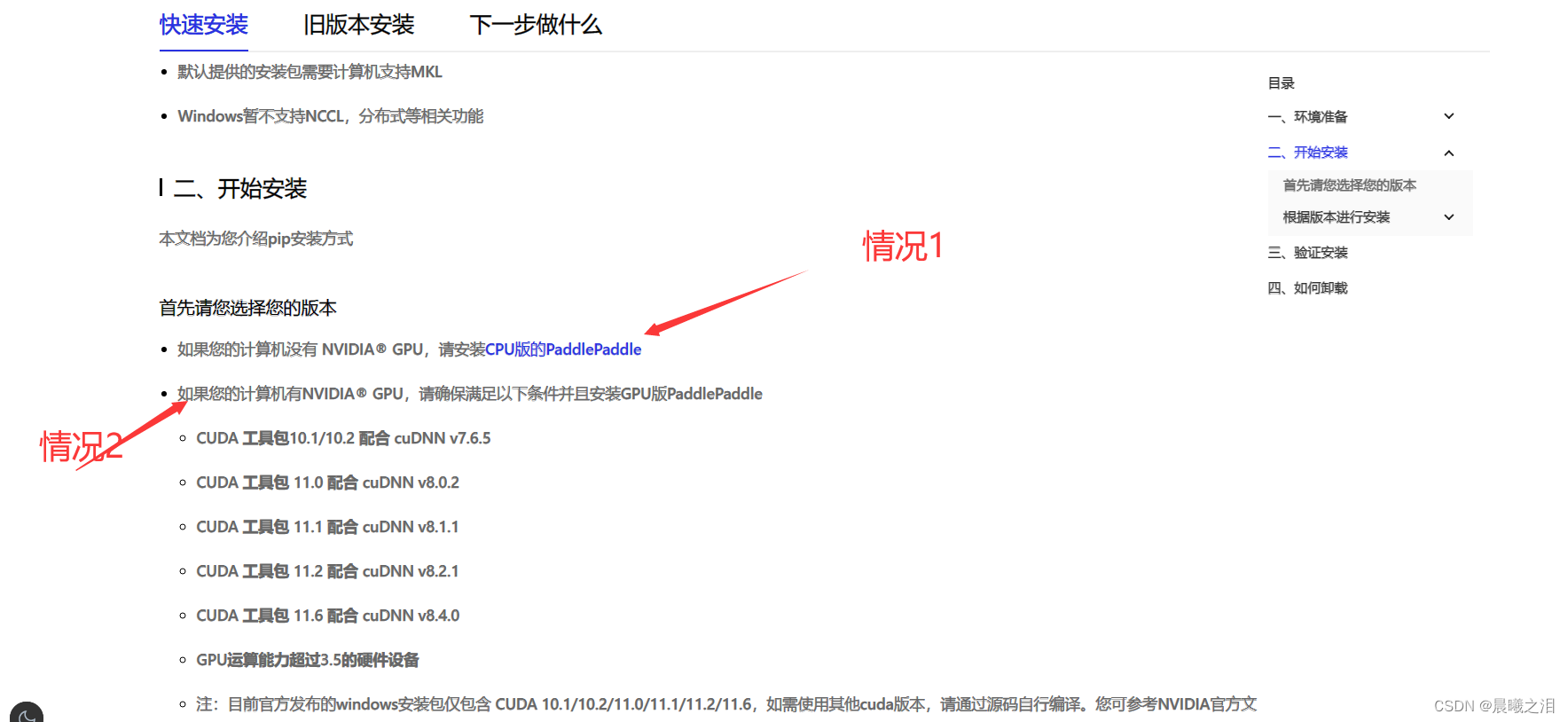
Task: Click the CPU版的PaddlePaddle link
Action: [x=563, y=349]
